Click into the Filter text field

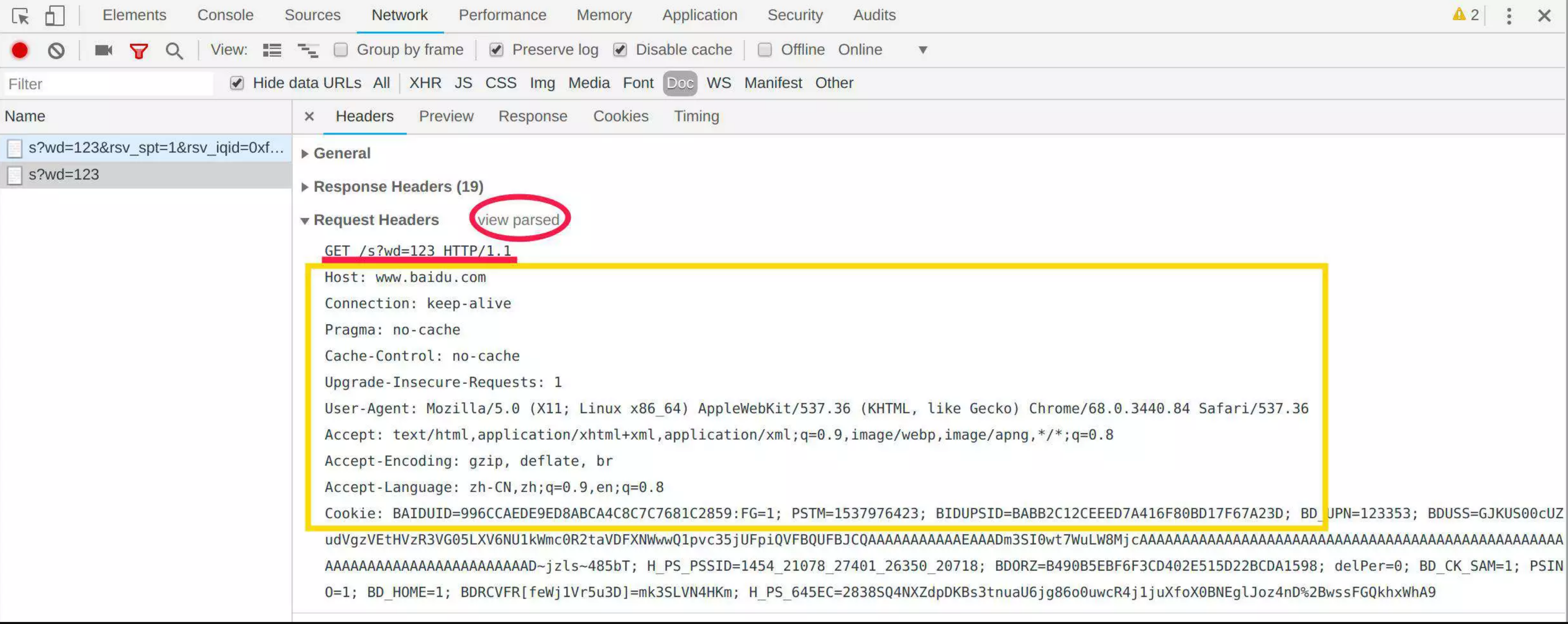(108, 84)
